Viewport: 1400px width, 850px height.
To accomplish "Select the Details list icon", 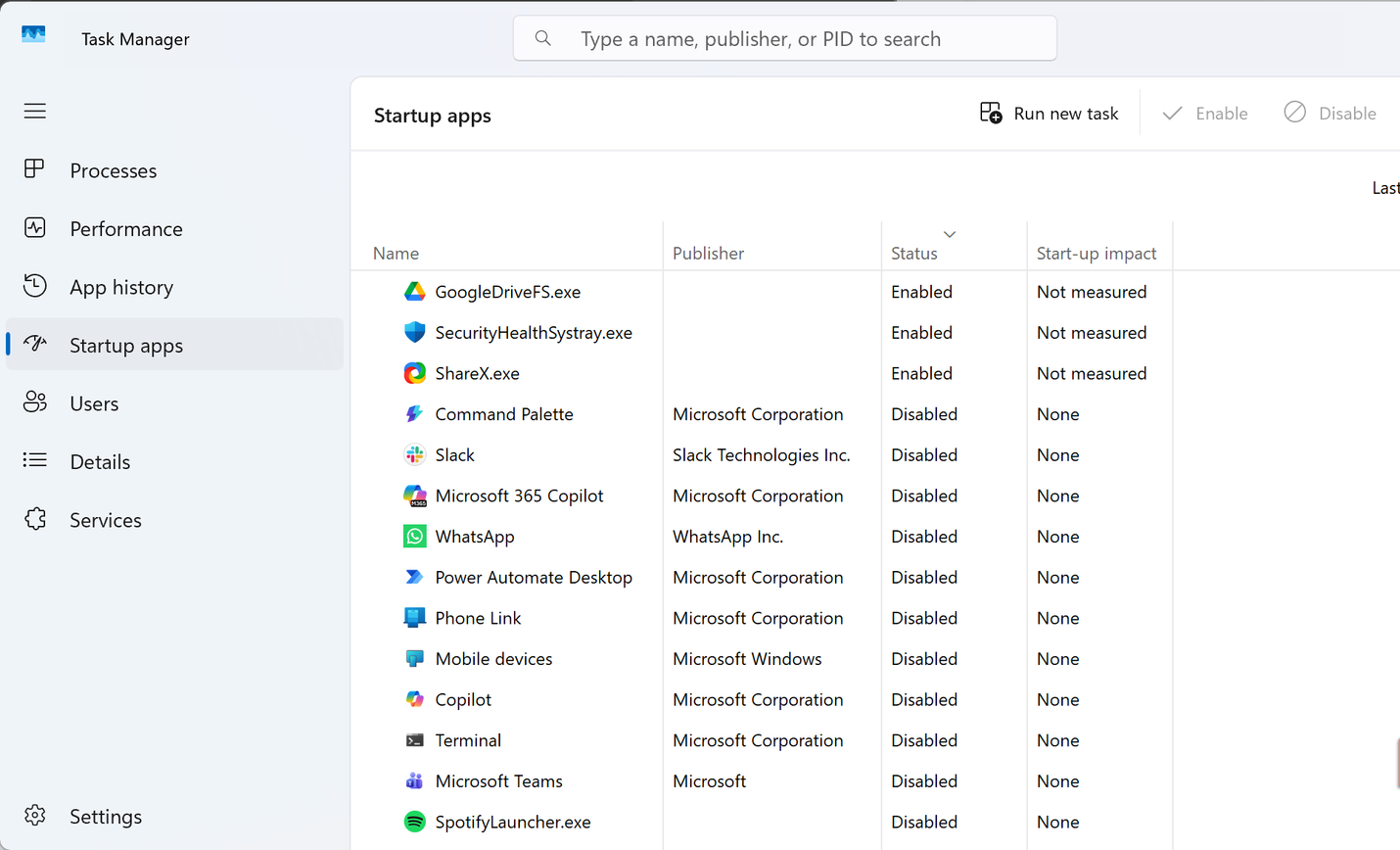I will click(x=34, y=460).
